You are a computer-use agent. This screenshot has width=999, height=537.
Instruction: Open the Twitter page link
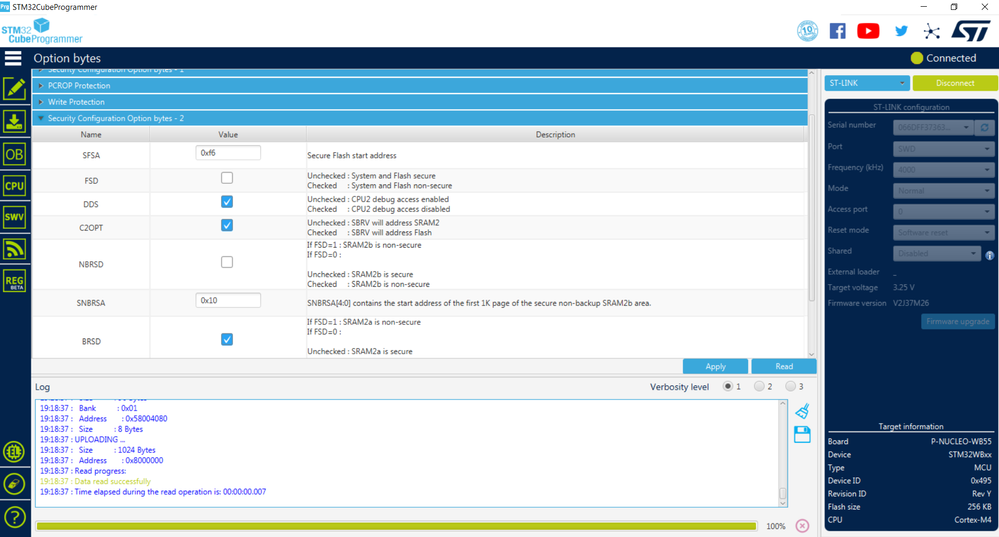pyautogui.click(x=901, y=31)
